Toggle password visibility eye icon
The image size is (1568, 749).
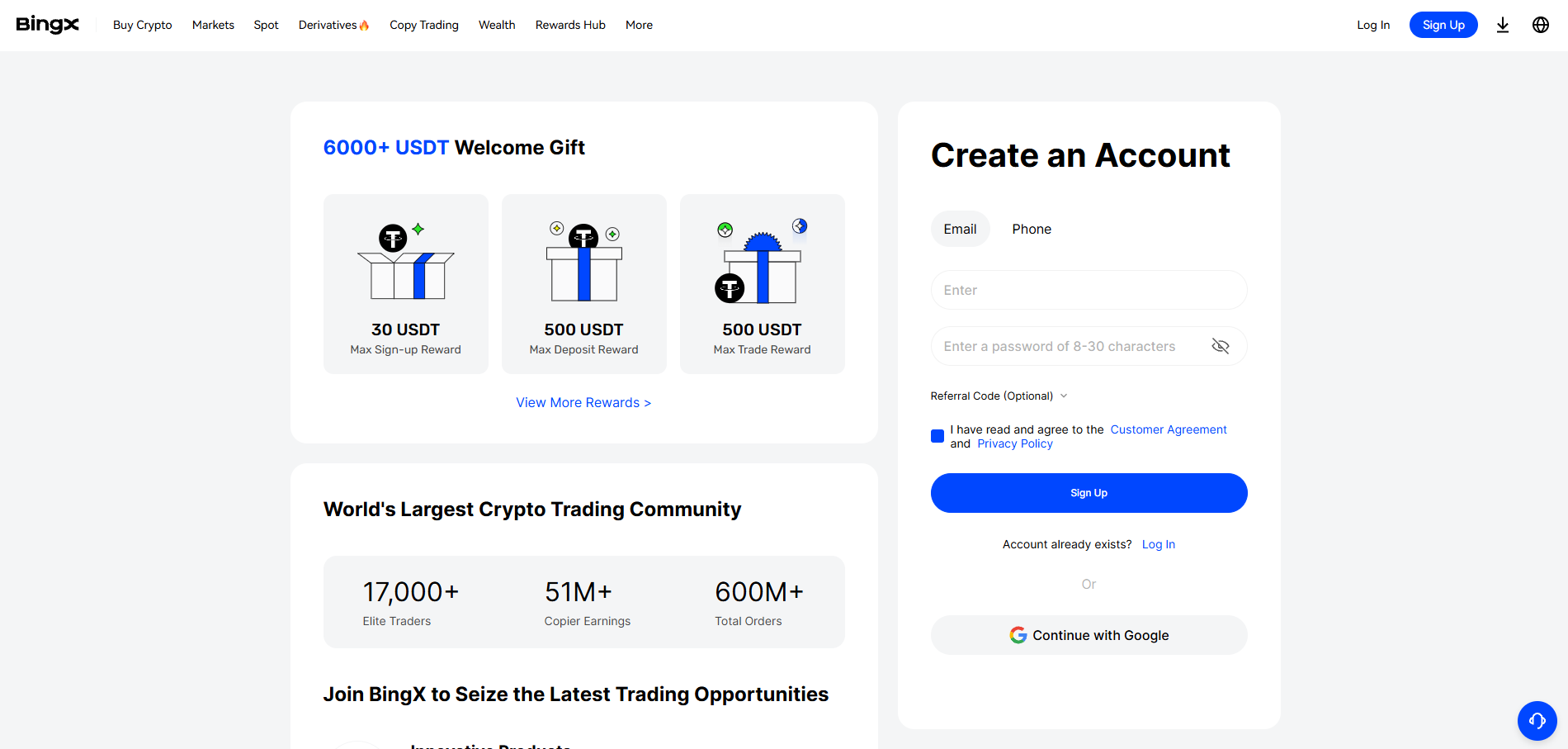tap(1221, 346)
